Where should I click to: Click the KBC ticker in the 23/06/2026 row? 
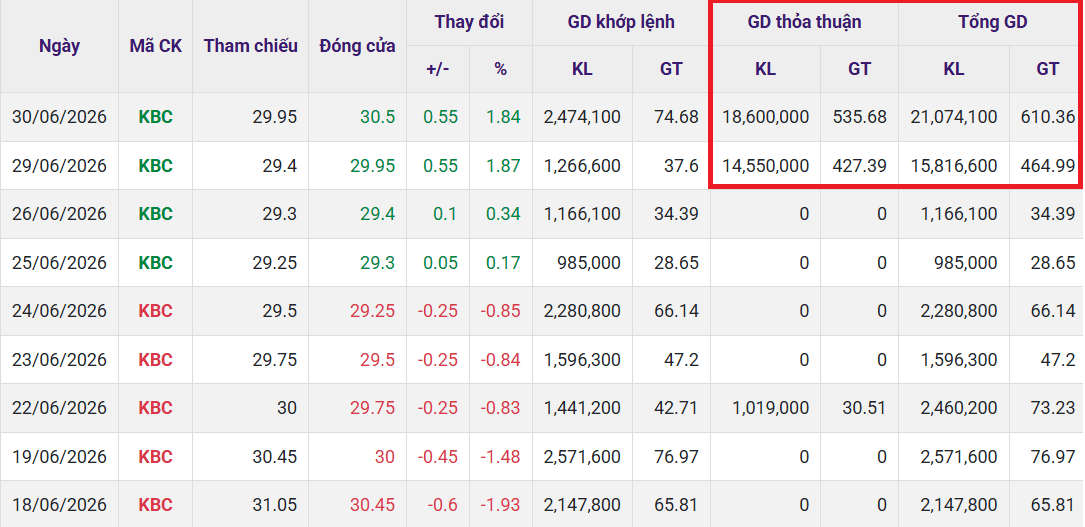[156, 360]
